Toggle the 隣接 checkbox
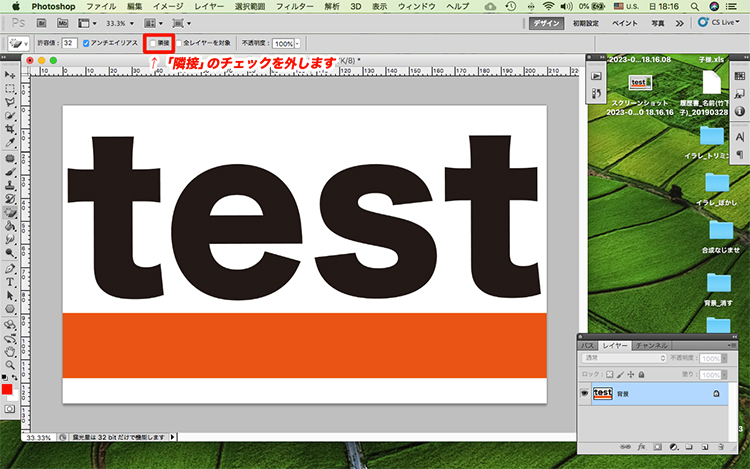 (x=152, y=44)
